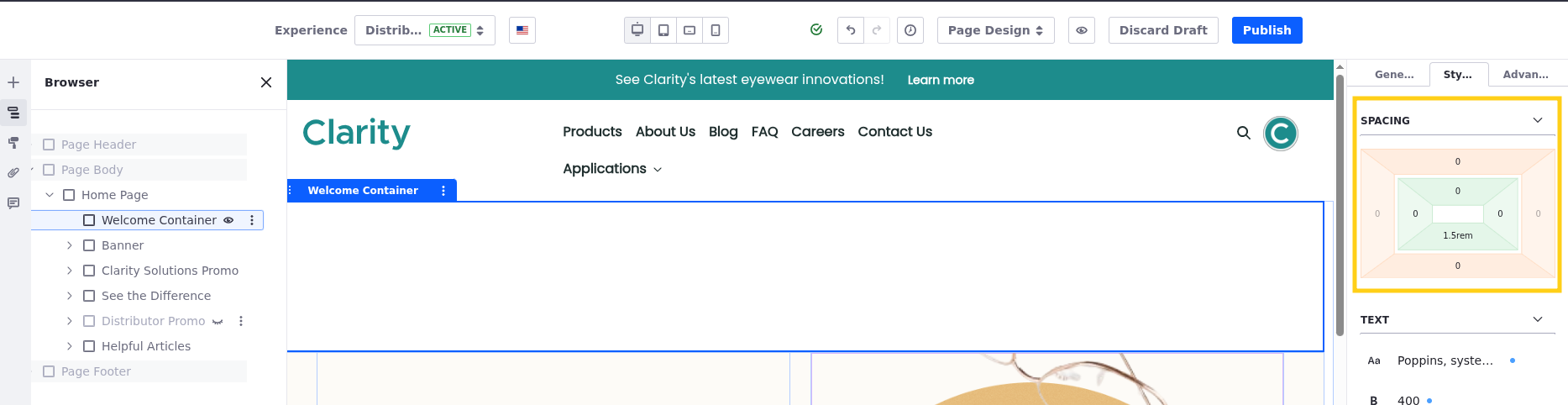Collapse the Spacing section
The height and width of the screenshot is (405, 1568).
pyautogui.click(x=1537, y=120)
